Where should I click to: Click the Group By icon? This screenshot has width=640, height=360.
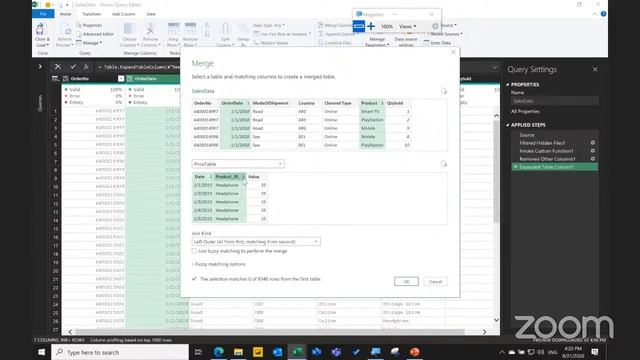click(x=243, y=29)
